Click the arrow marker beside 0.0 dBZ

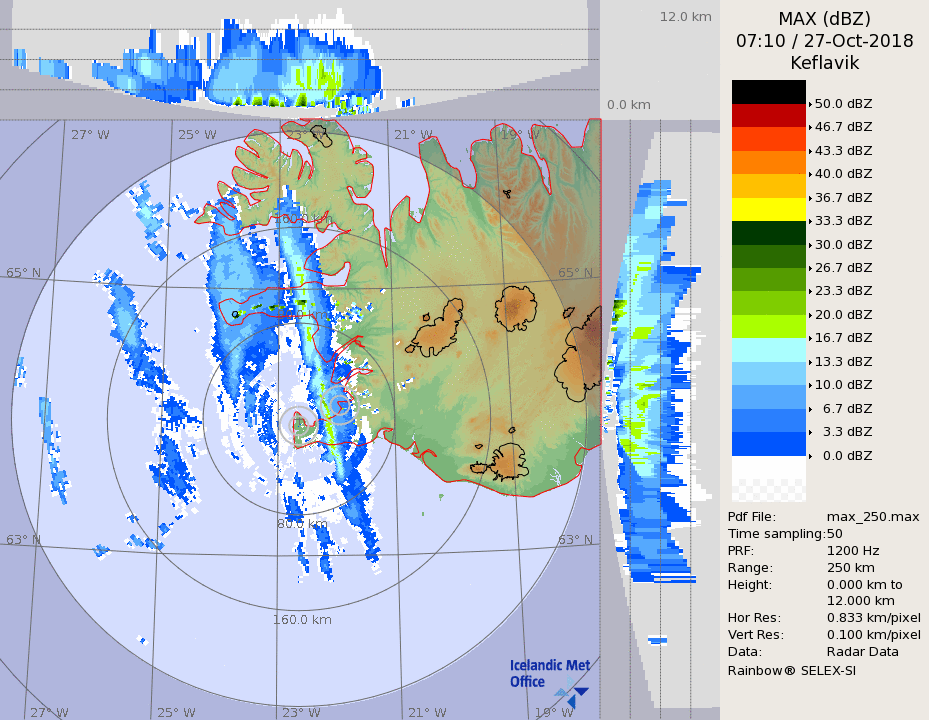810,456
